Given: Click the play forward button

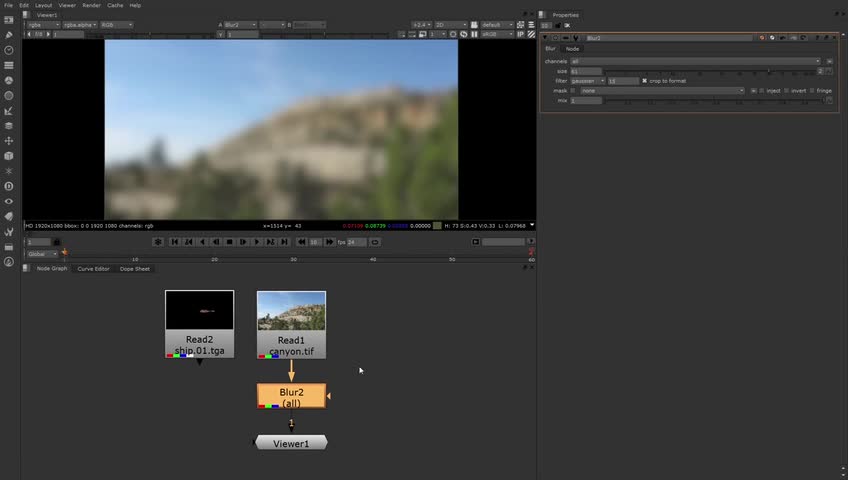Looking at the screenshot, I should (257, 242).
